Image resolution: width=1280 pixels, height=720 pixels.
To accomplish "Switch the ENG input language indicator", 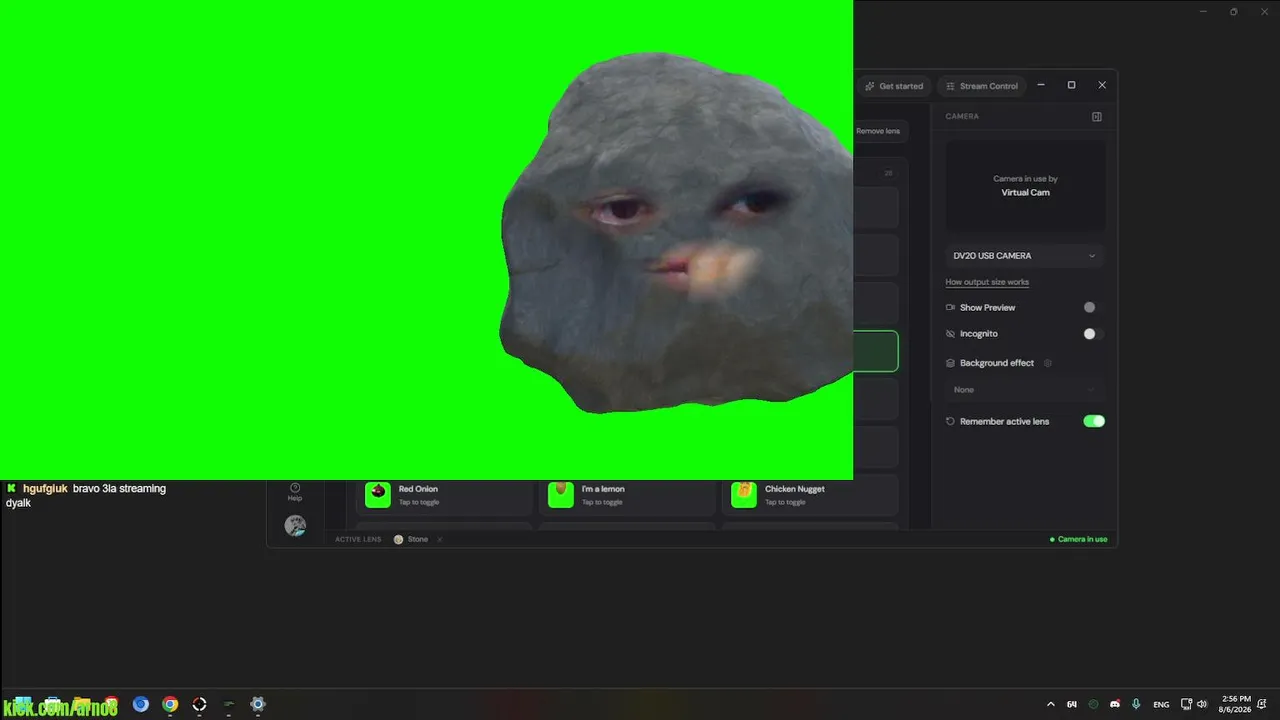I will pos(1161,704).
